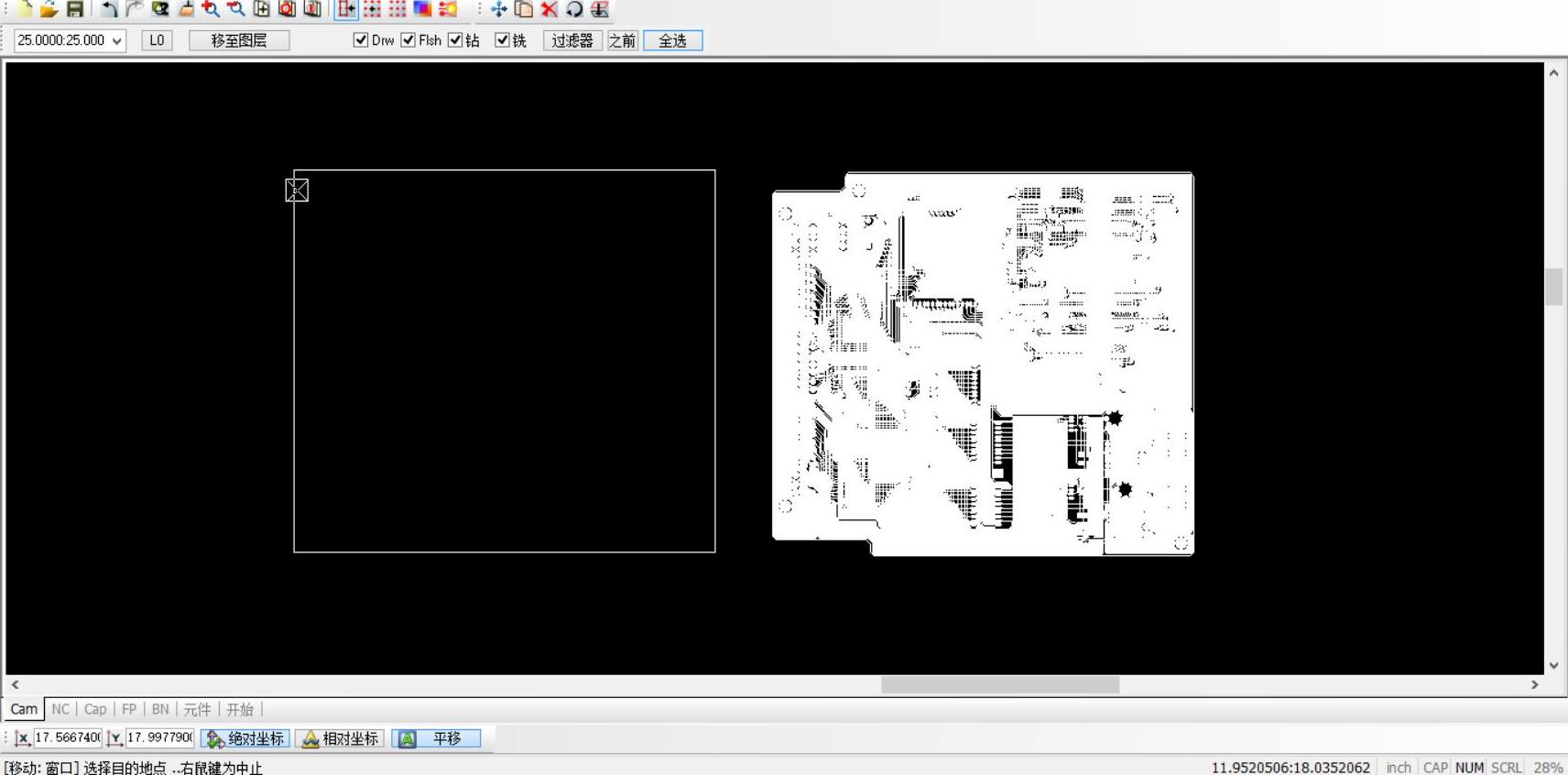Click the 全选 select all button

(672, 40)
